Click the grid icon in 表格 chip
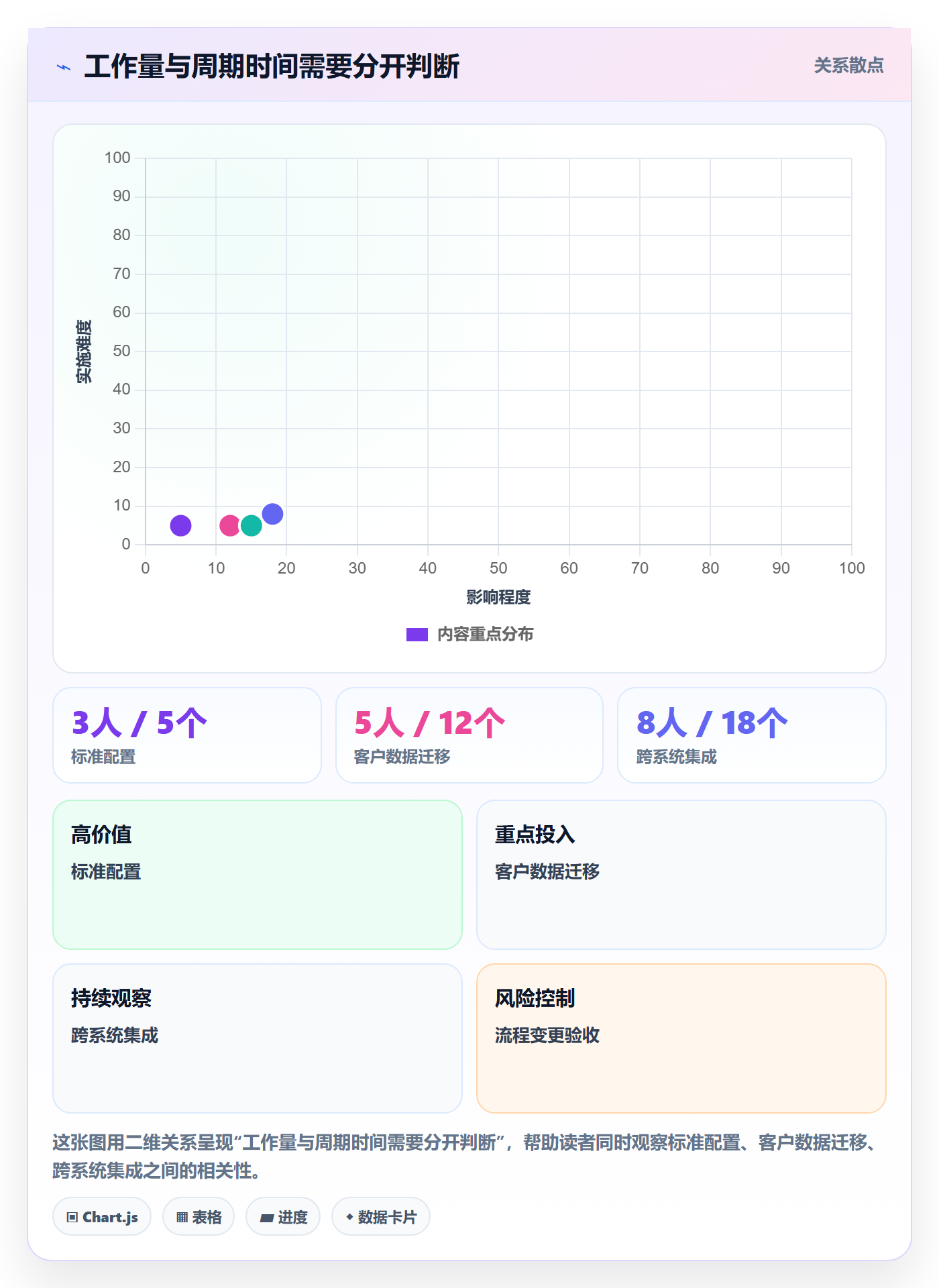Screen dimensions: 939x1288 pyautogui.click(x=182, y=1217)
